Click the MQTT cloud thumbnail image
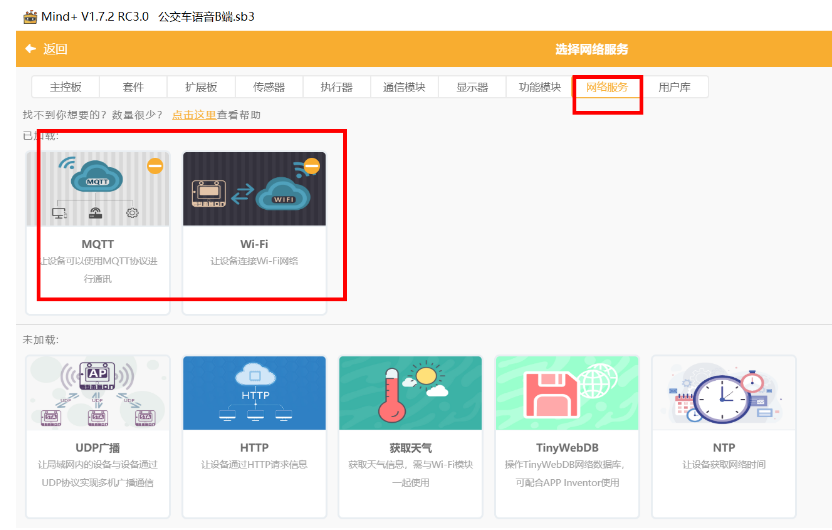The image size is (832, 530). click(x=98, y=189)
